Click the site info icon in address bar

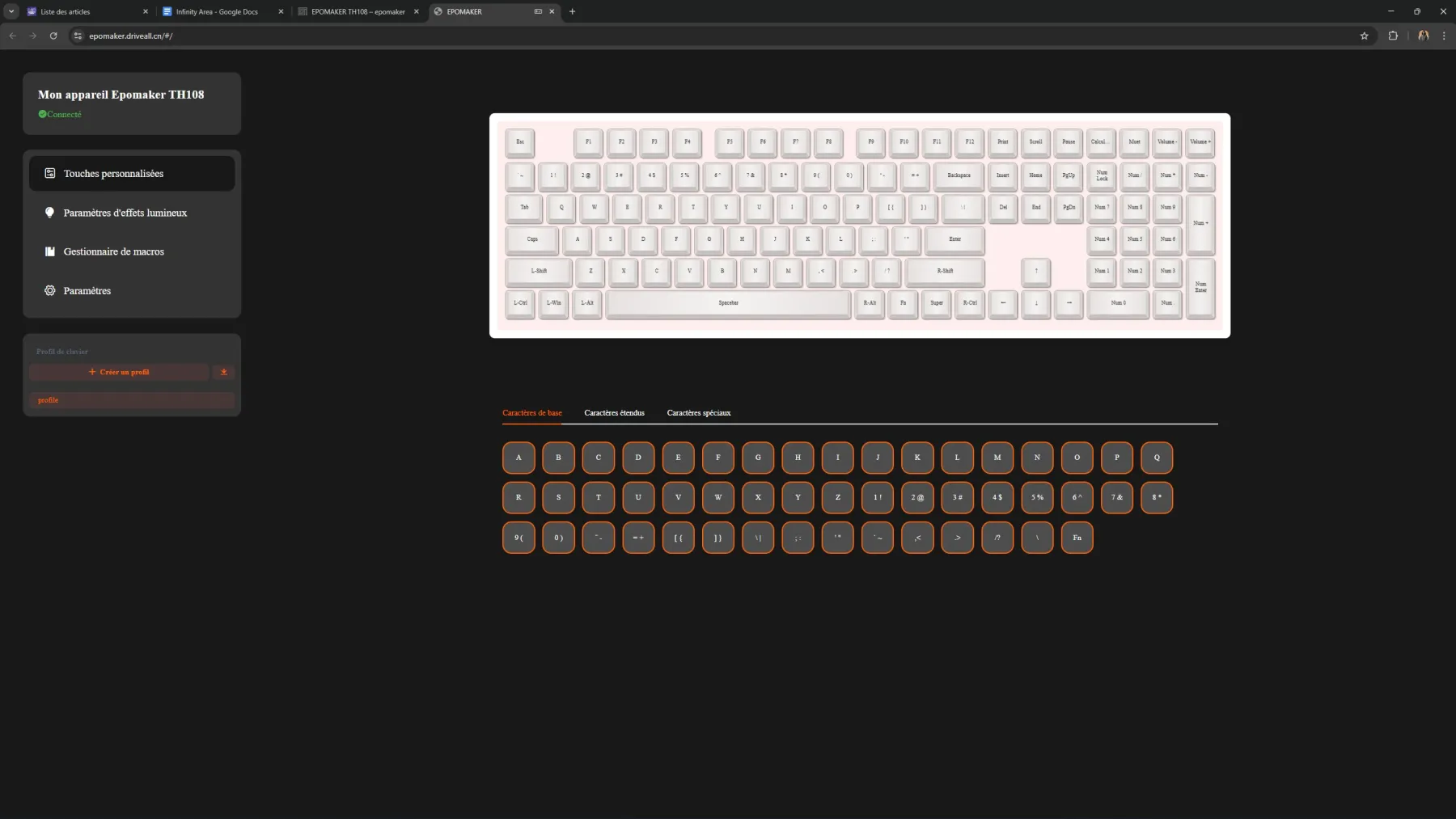(x=78, y=36)
